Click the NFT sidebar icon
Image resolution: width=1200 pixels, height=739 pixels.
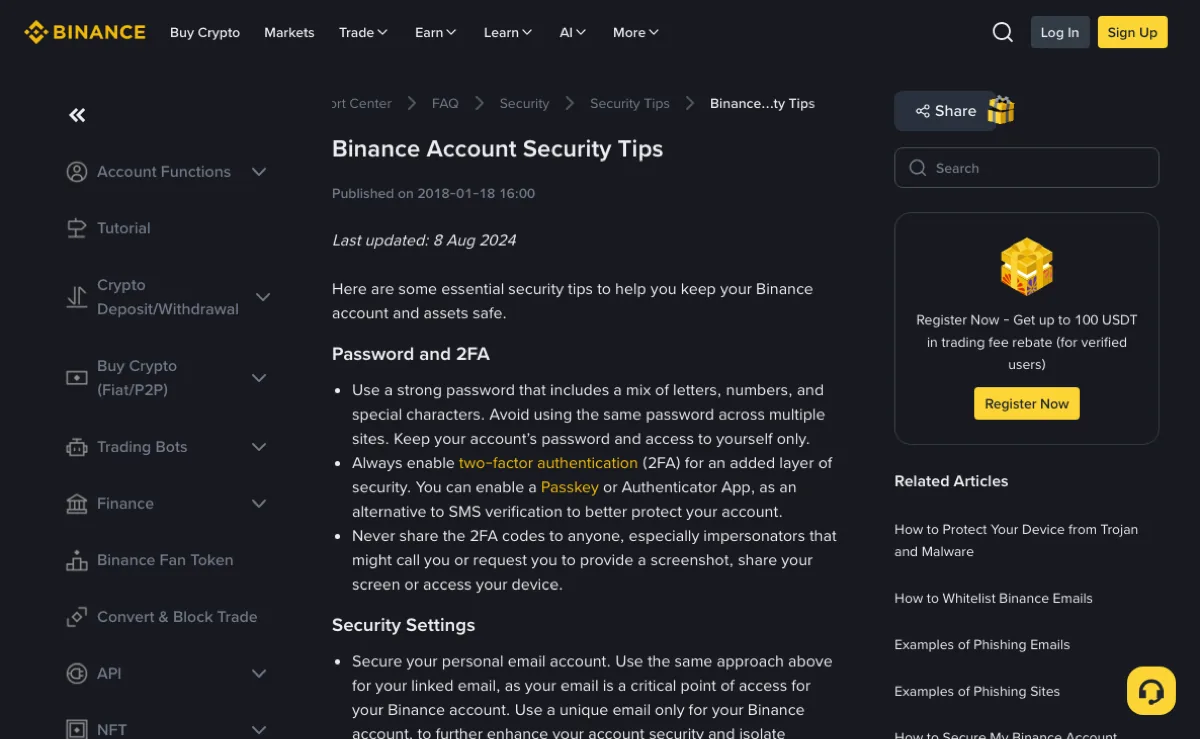[x=77, y=730]
